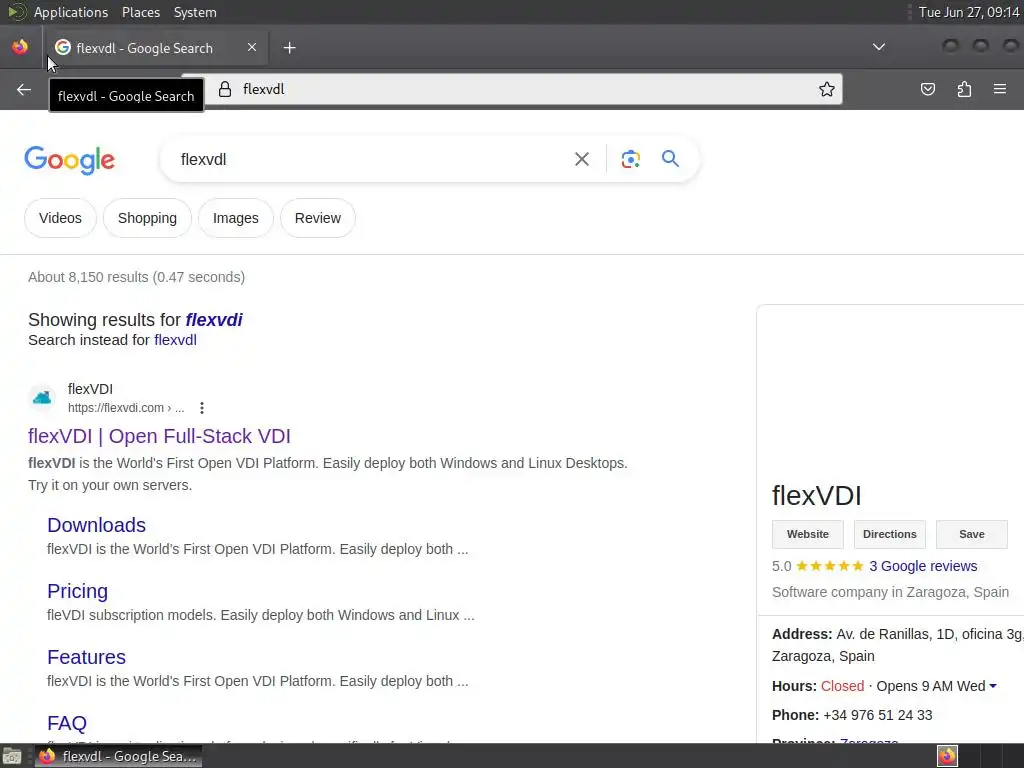Screen dimensions: 1024x768
Task: Open the Downloads sitelink
Action: coord(97,525)
